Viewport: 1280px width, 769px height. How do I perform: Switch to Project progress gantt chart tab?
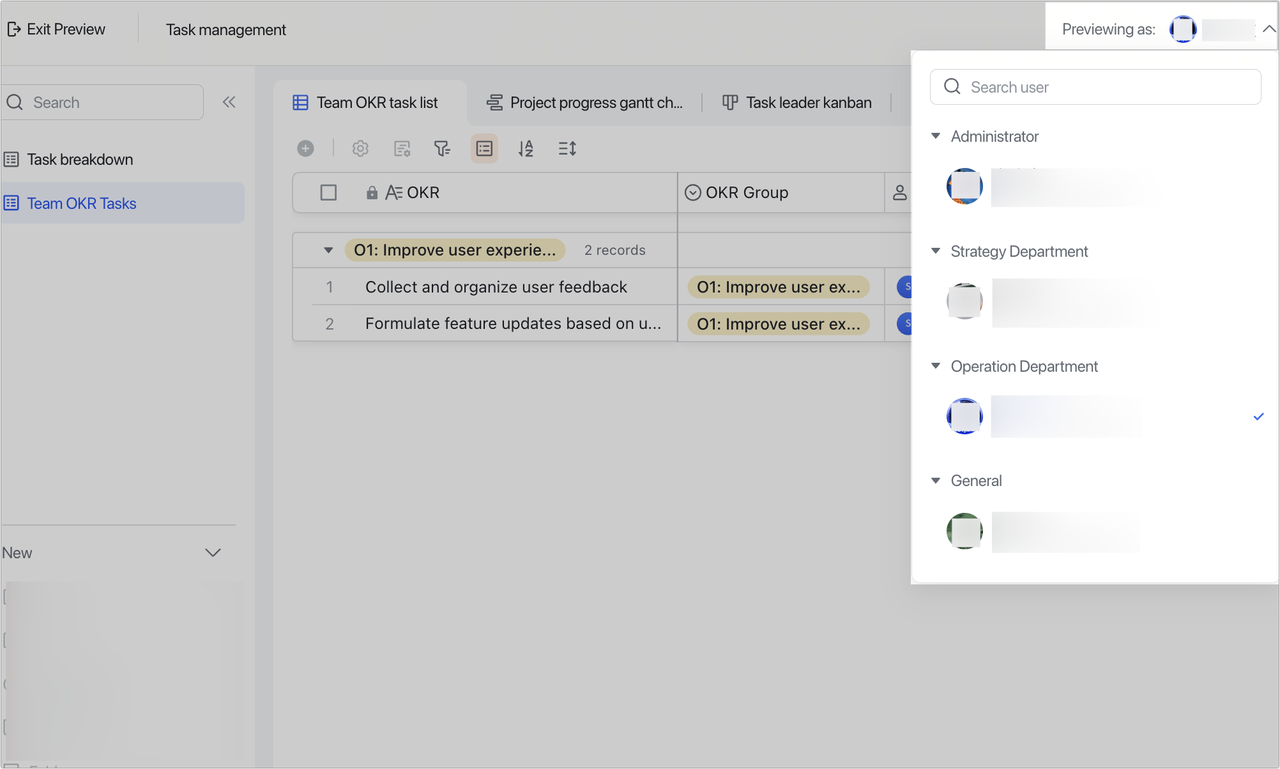click(585, 102)
